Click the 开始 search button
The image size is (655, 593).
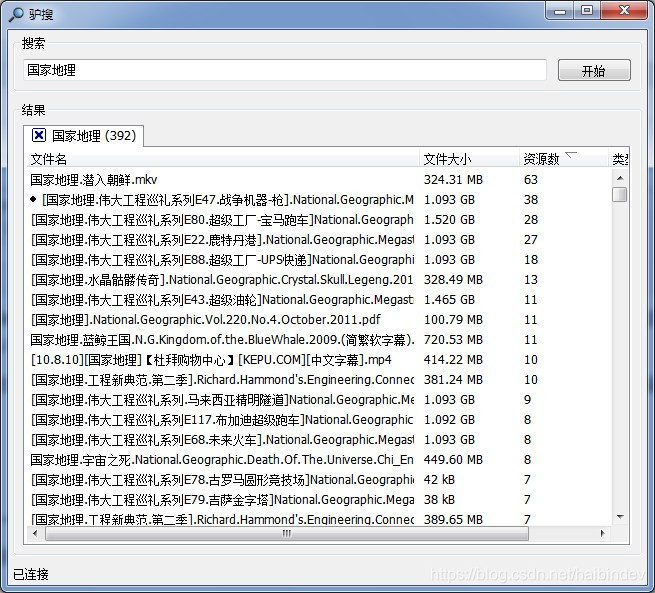[x=594, y=71]
